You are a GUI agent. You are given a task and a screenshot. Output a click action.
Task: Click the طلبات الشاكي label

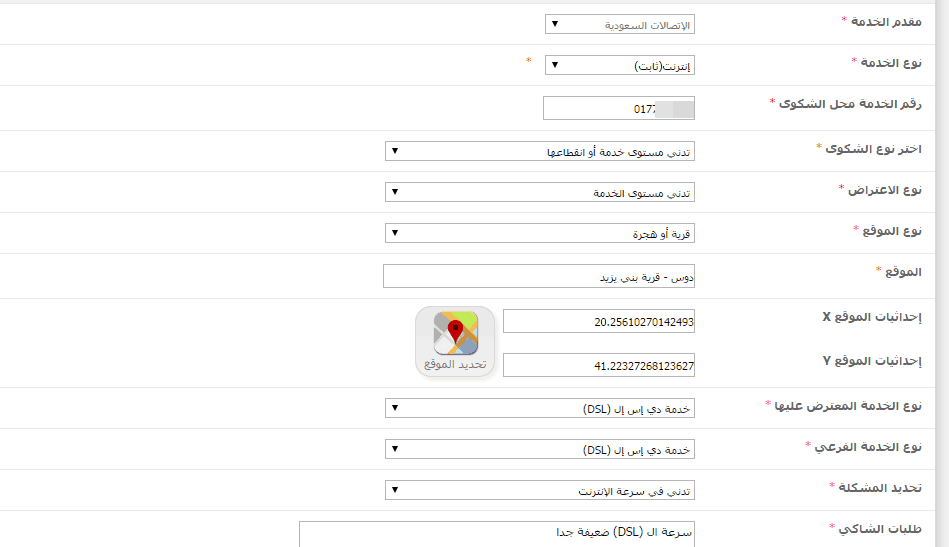(x=880, y=528)
